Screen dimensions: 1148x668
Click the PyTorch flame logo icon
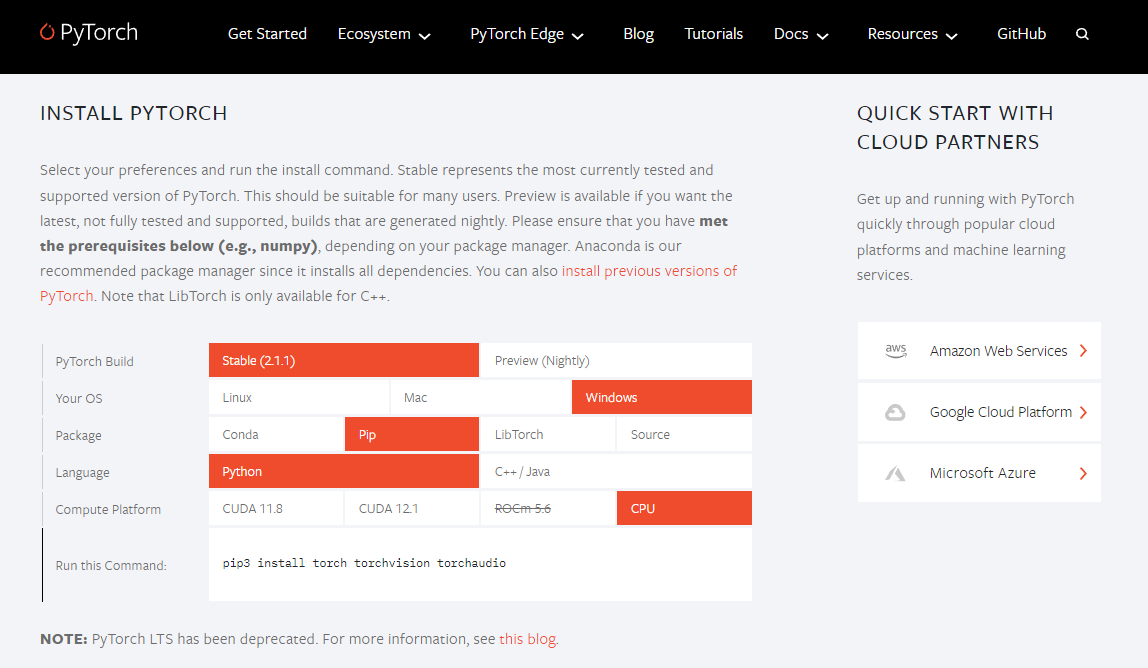pos(47,32)
